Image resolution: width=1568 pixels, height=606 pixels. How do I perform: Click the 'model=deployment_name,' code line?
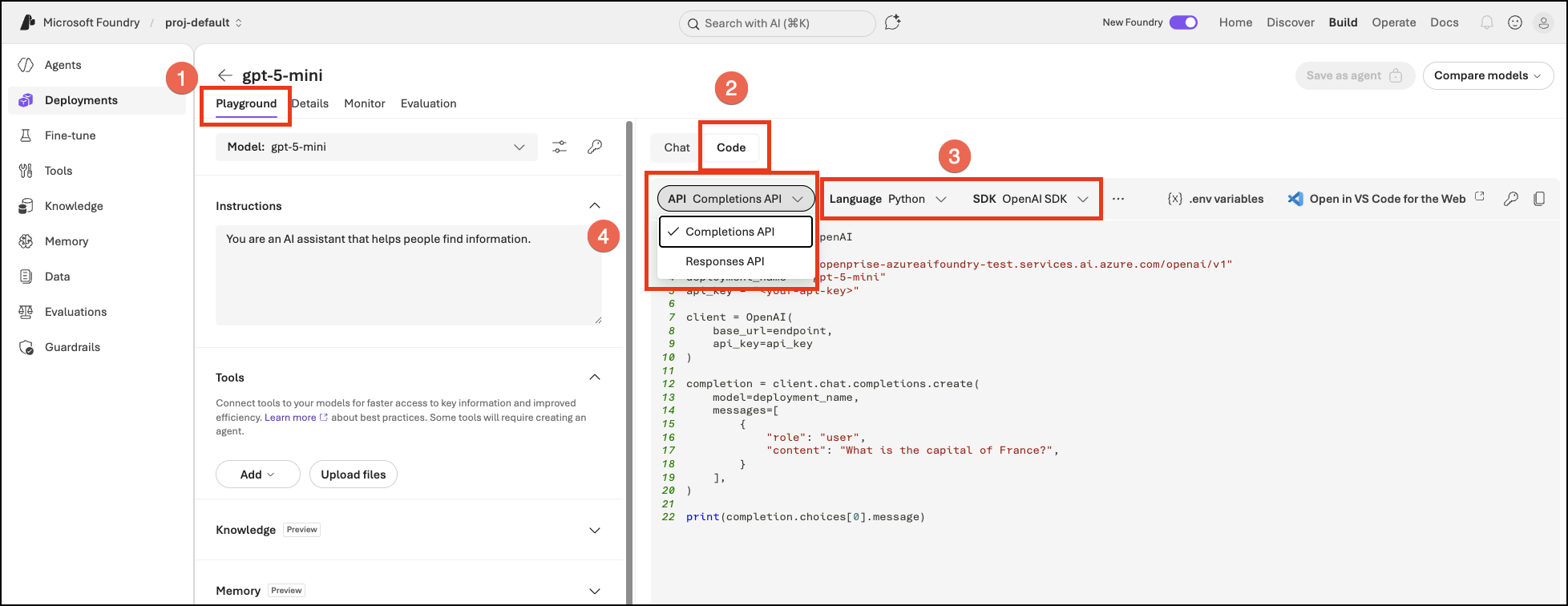[786, 397]
